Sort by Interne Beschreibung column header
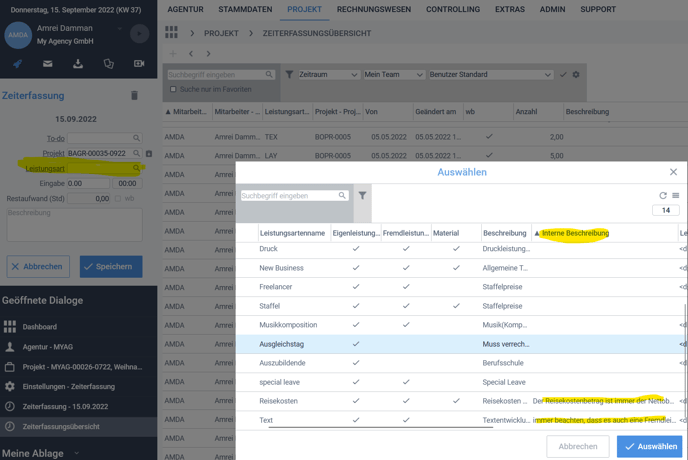The image size is (688, 460). coord(575,233)
